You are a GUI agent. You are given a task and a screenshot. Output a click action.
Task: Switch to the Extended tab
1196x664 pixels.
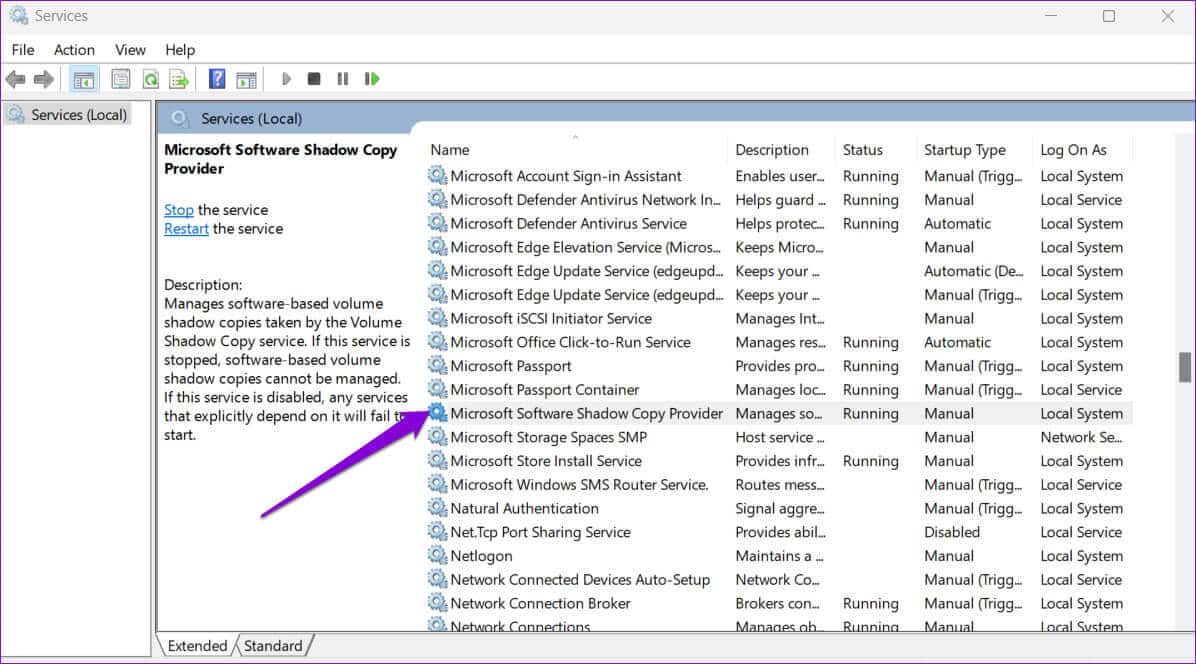(197, 646)
